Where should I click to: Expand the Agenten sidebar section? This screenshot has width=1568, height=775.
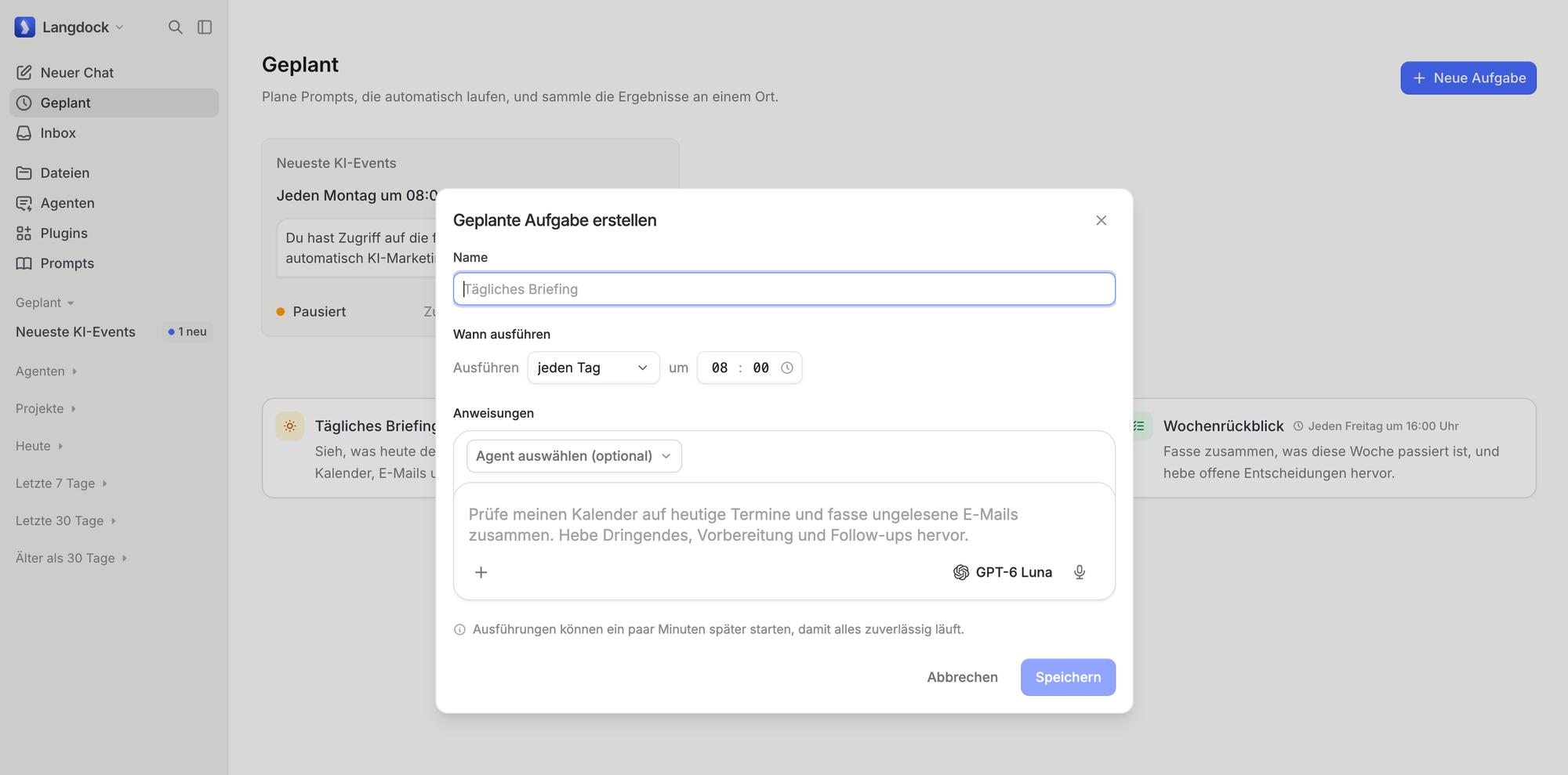click(47, 371)
